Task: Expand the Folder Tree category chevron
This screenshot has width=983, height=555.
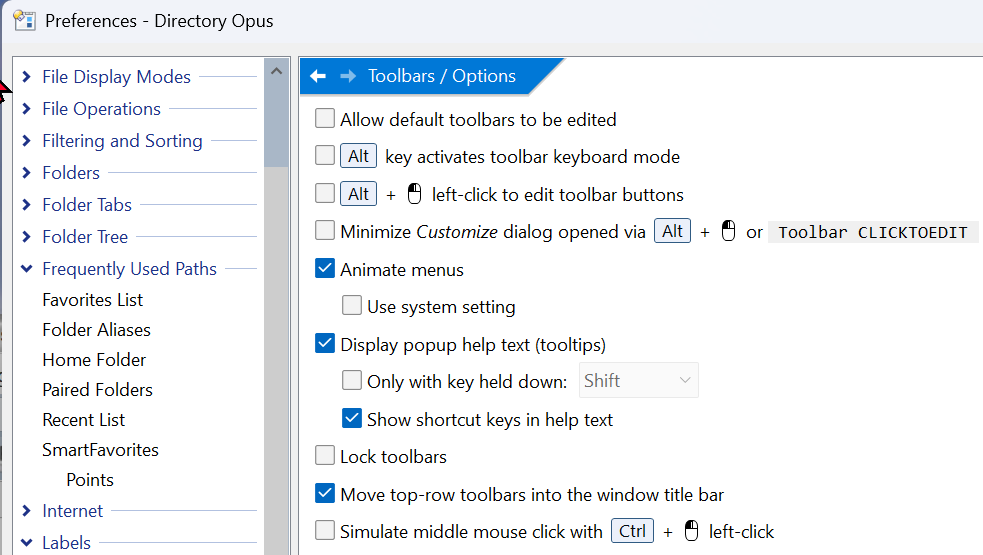Action: click(x=26, y=237)
